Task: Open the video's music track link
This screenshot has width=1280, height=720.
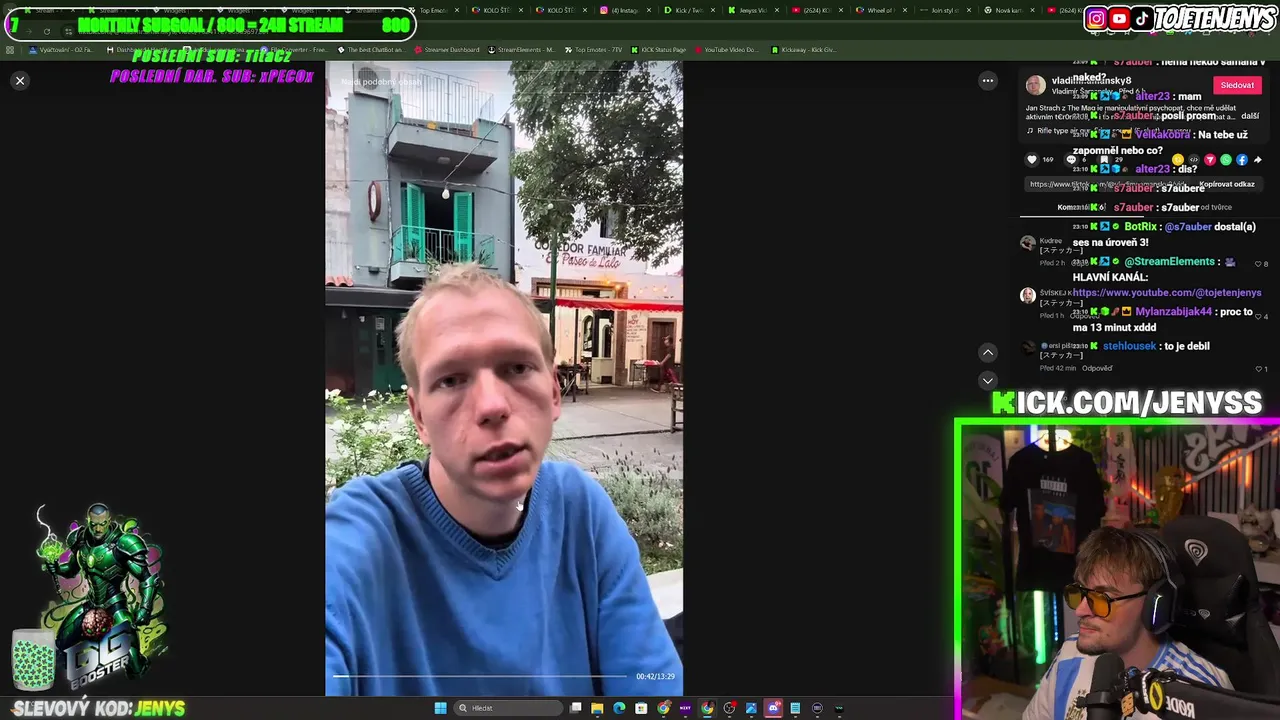Action: [1110, 130]
